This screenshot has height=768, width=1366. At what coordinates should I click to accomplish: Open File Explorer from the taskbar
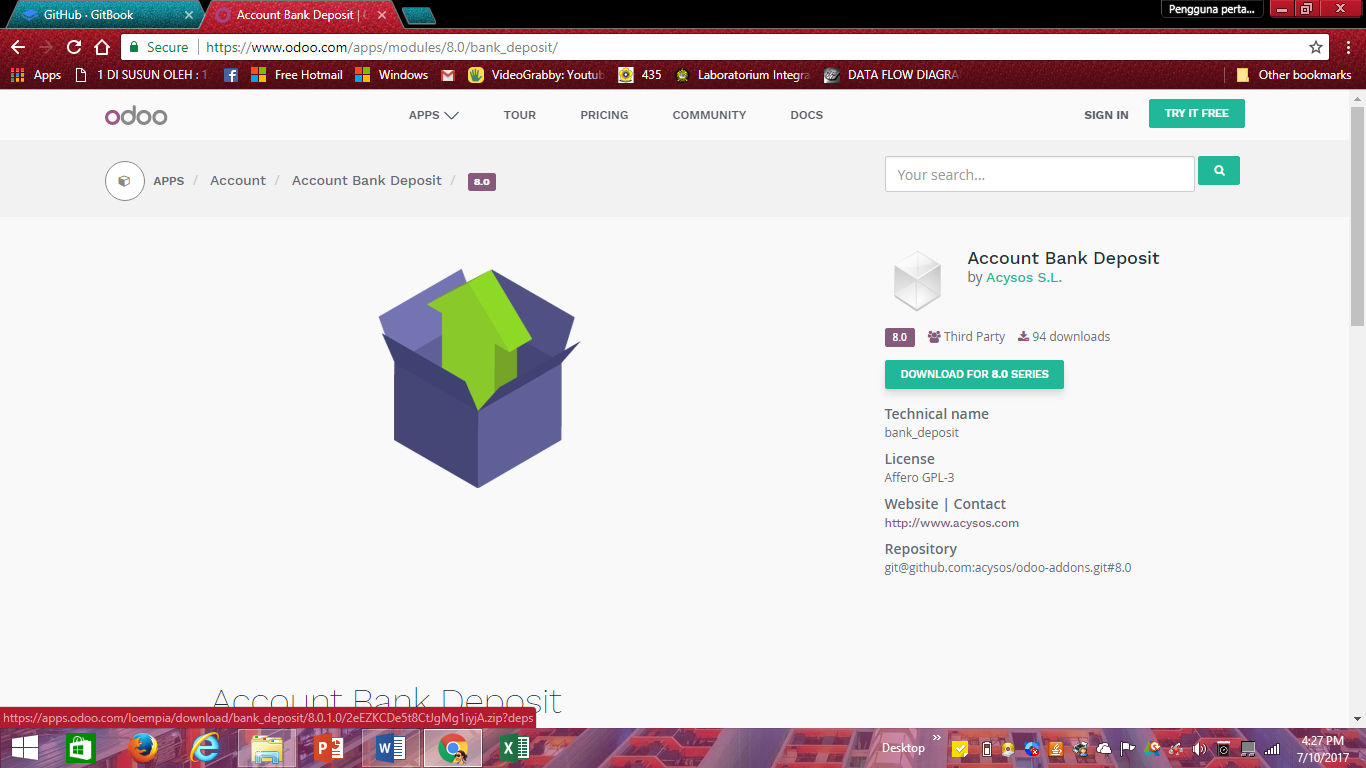(x=267, y=748)
